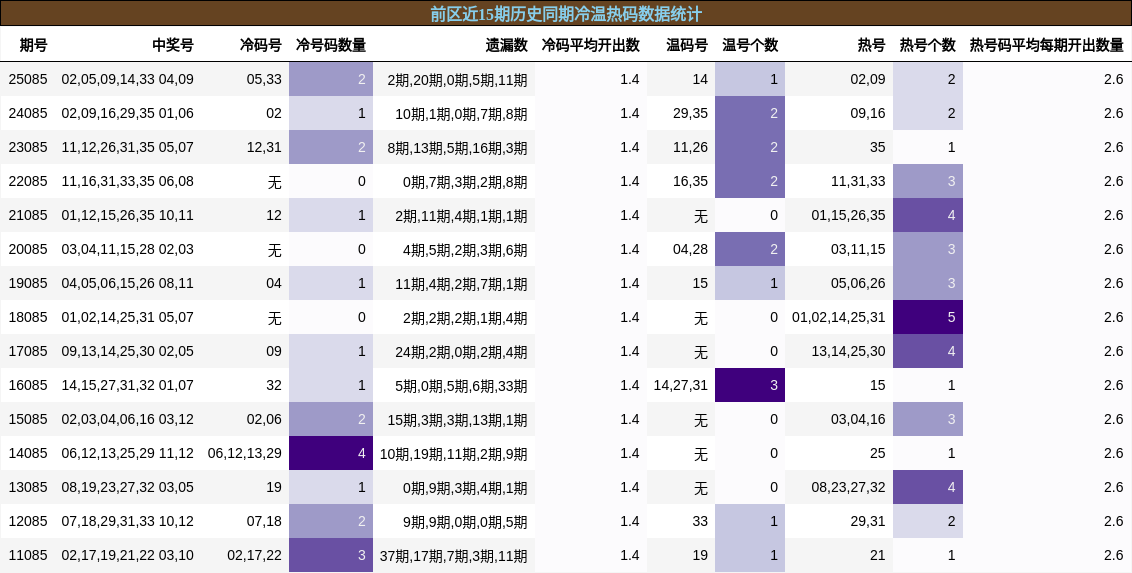The image size is (1132, 573).
Task: Click winning numbers 02,17,19,21,22 03,10
Action: pos(128,555)
